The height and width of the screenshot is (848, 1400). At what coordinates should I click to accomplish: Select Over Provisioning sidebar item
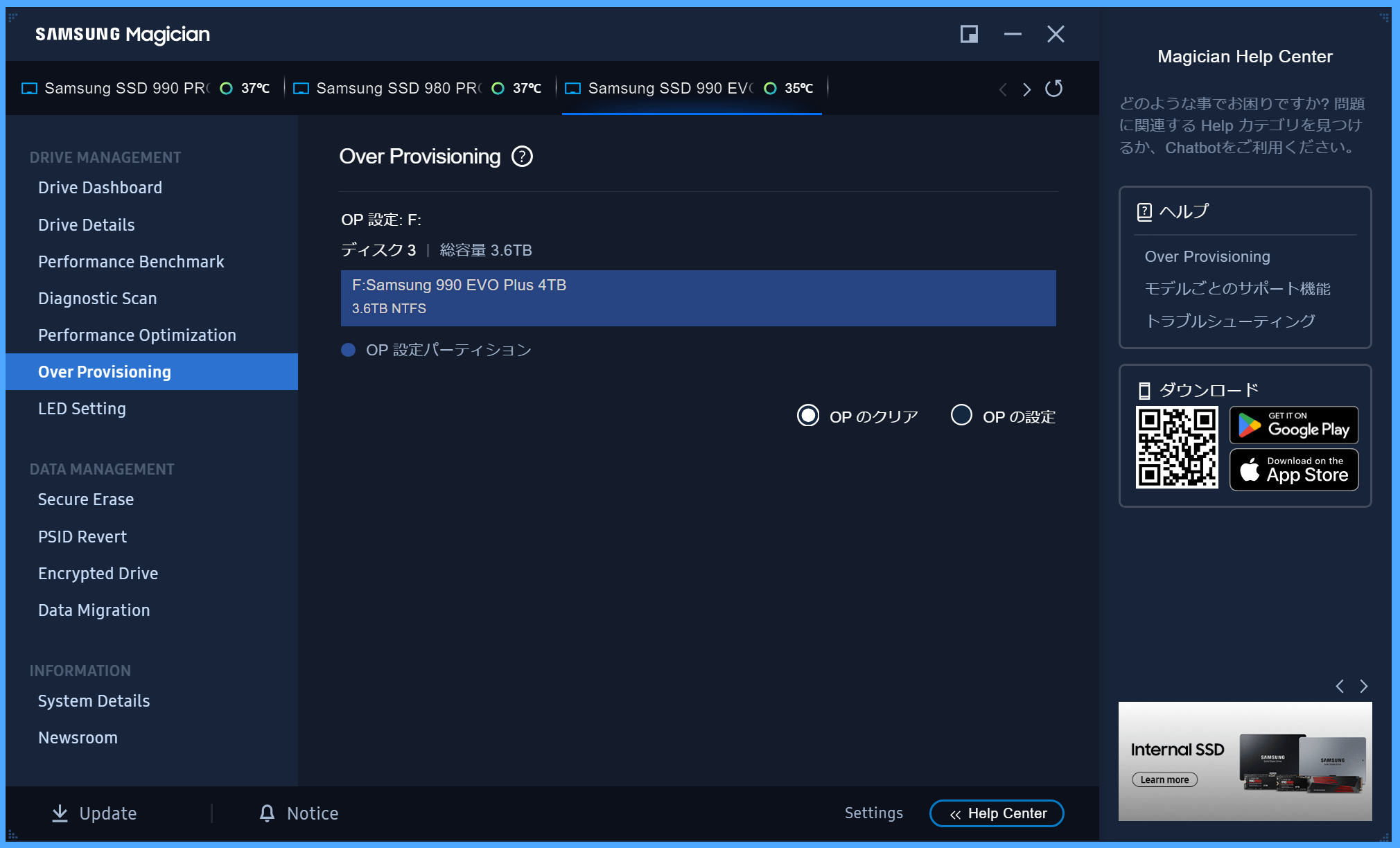click(x=152, y=372)
